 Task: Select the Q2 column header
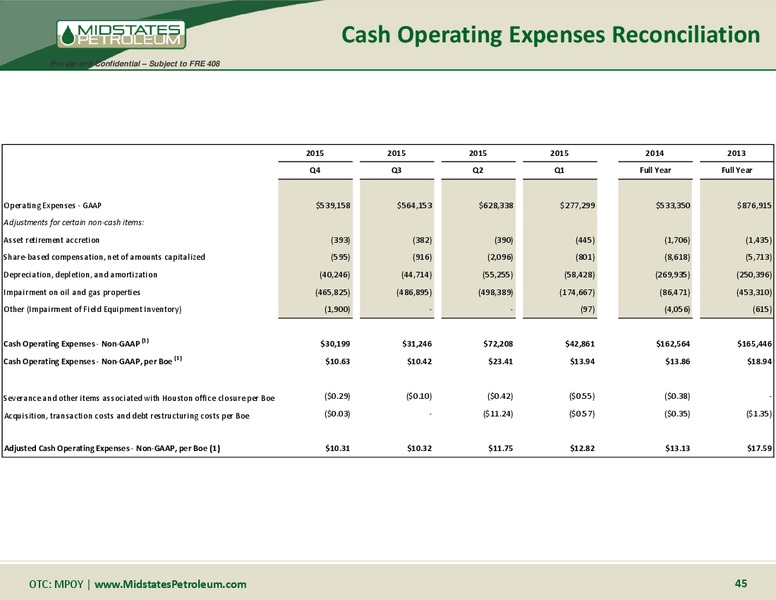pos(478,170)
